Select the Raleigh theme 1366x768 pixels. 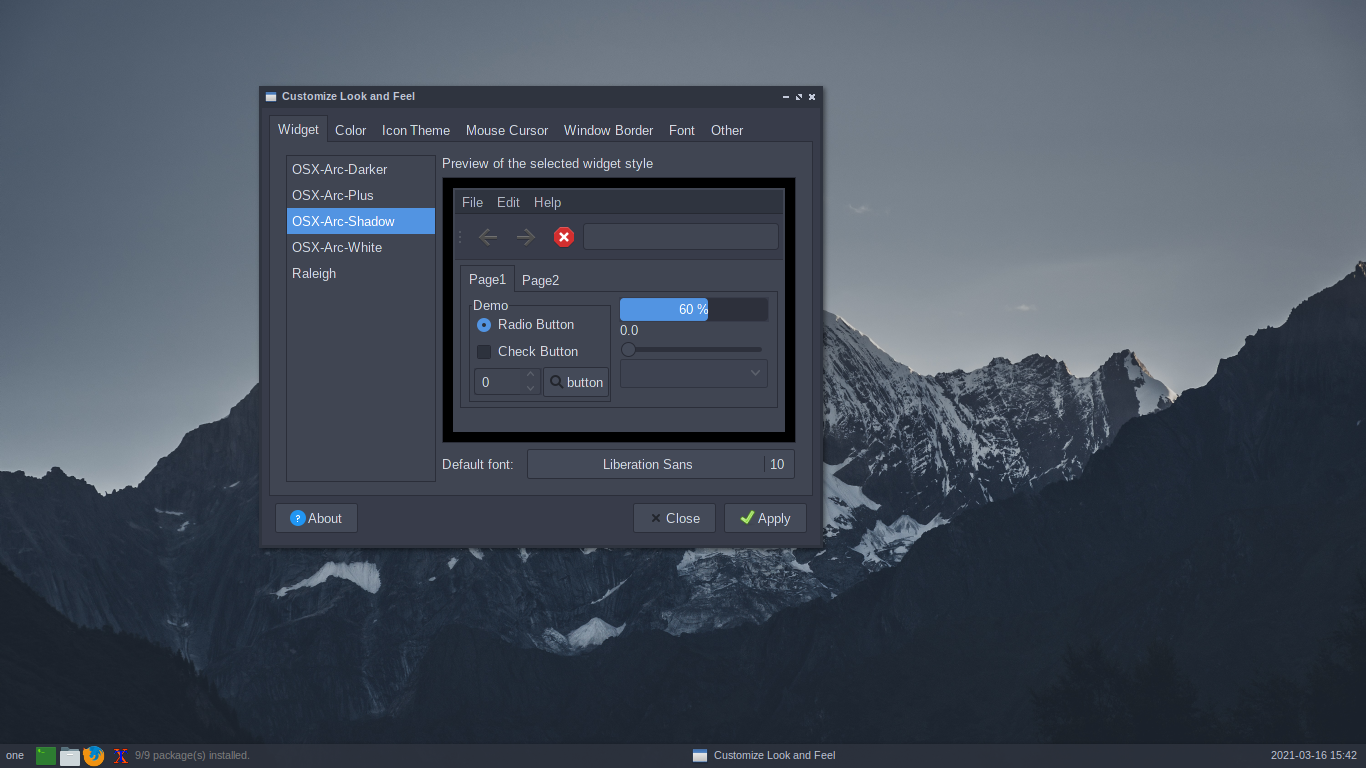click(x=361, y=273)
